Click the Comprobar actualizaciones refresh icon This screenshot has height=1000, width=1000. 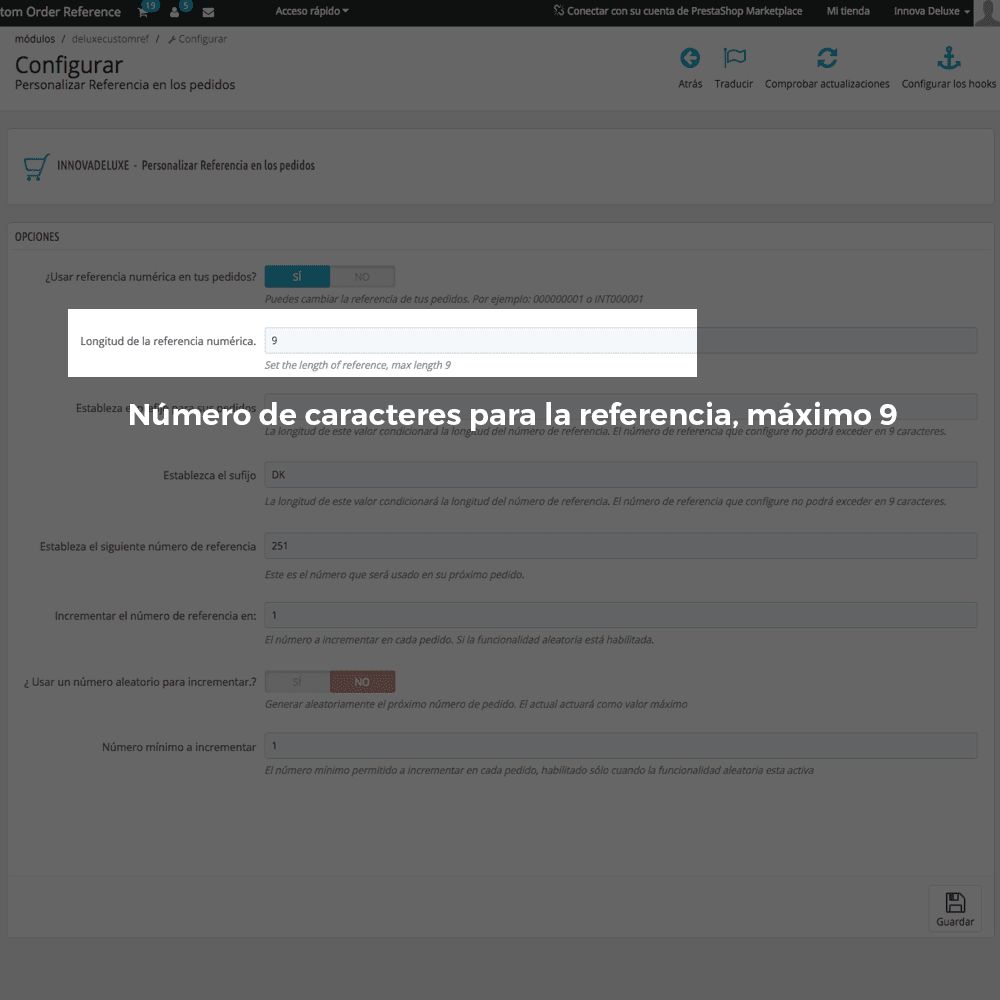827,58
